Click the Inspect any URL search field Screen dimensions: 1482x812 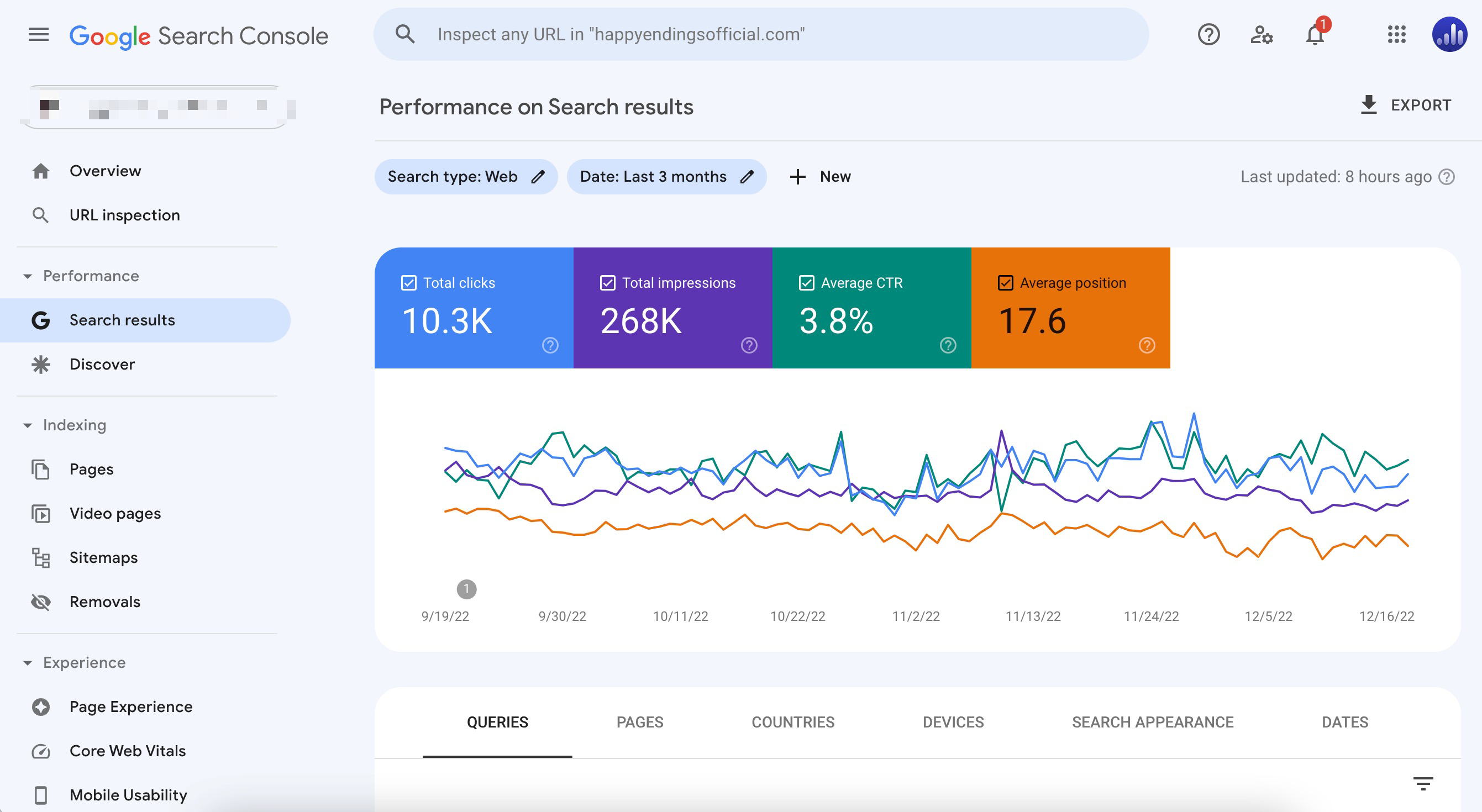pyautogui.click(x=761, y=34)
